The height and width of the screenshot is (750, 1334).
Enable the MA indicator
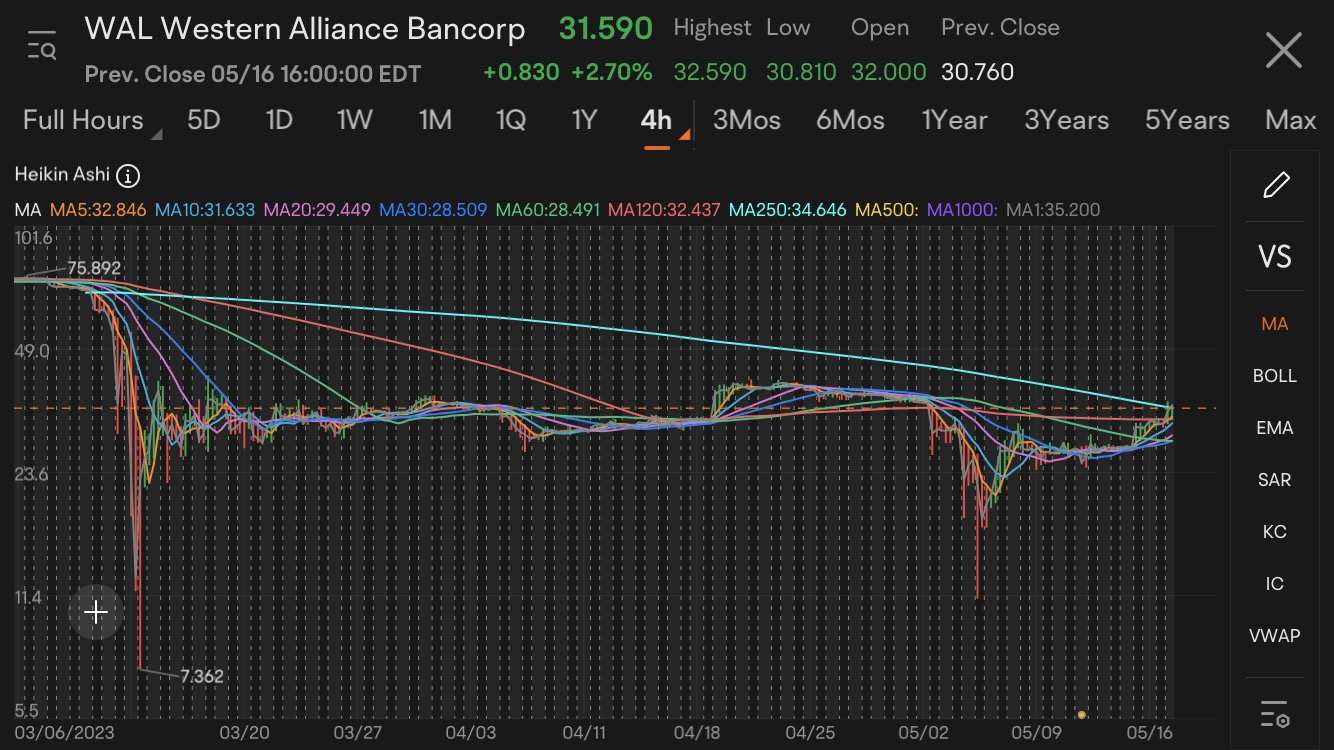point(1275,324)
